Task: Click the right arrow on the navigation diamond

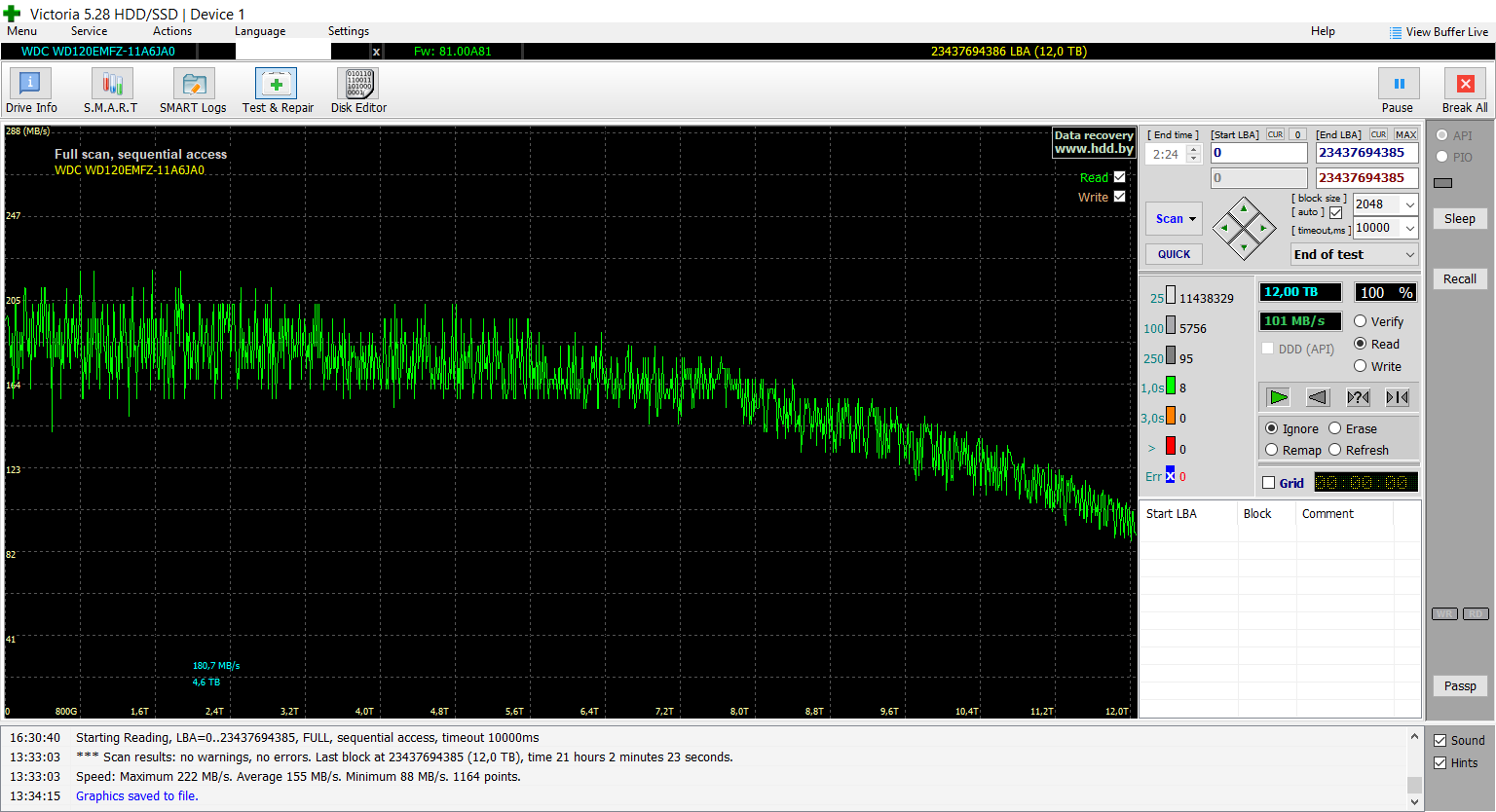Action: [1263, 228]
